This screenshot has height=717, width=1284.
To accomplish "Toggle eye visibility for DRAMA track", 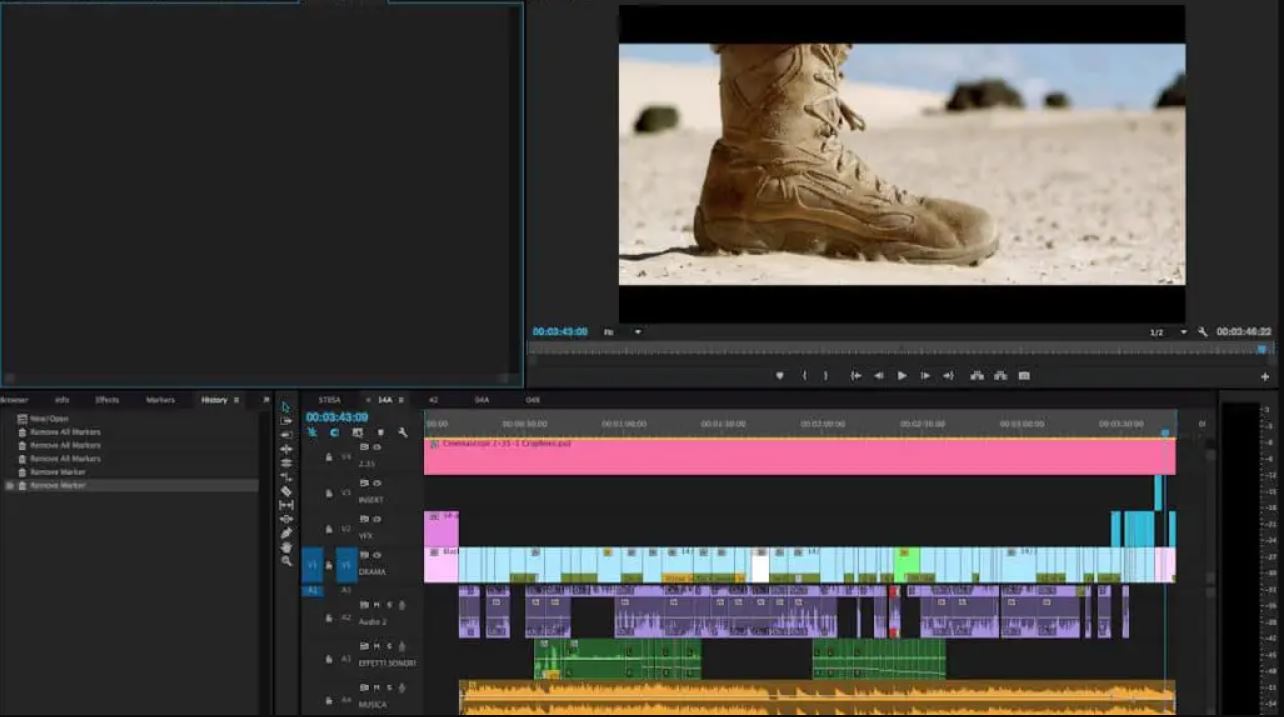I will [377, 555].
